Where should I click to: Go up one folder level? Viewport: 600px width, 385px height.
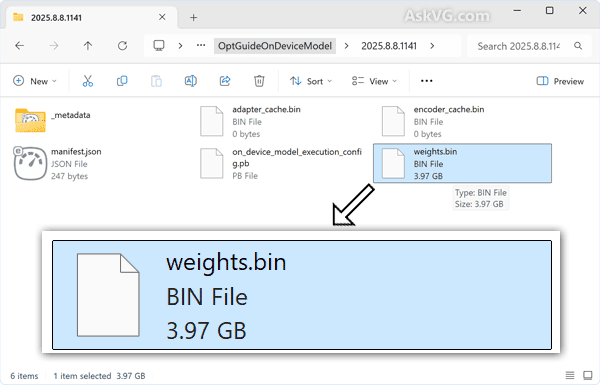(x=88, y=46)
